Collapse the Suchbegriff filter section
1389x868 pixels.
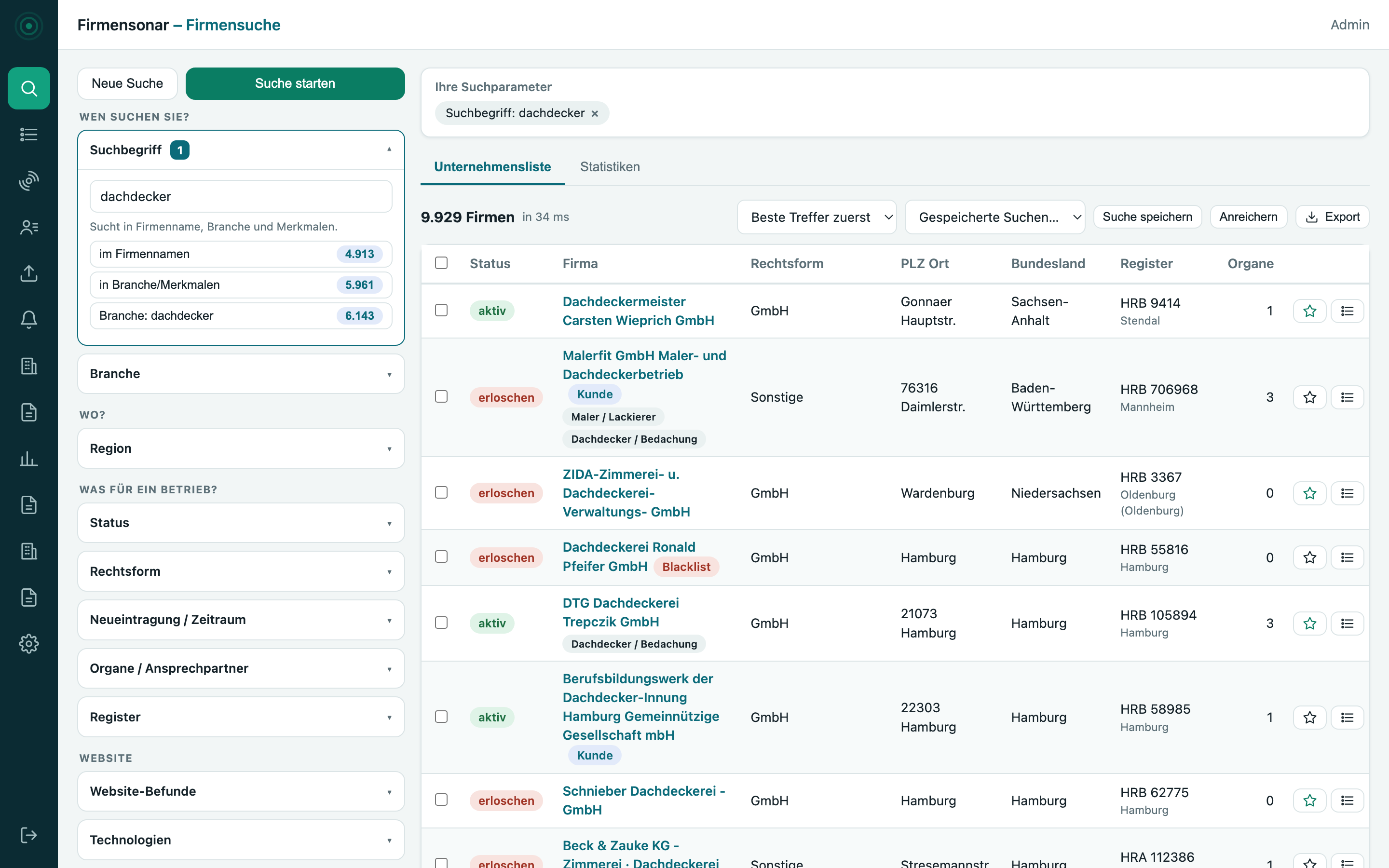tap(241, 150)
